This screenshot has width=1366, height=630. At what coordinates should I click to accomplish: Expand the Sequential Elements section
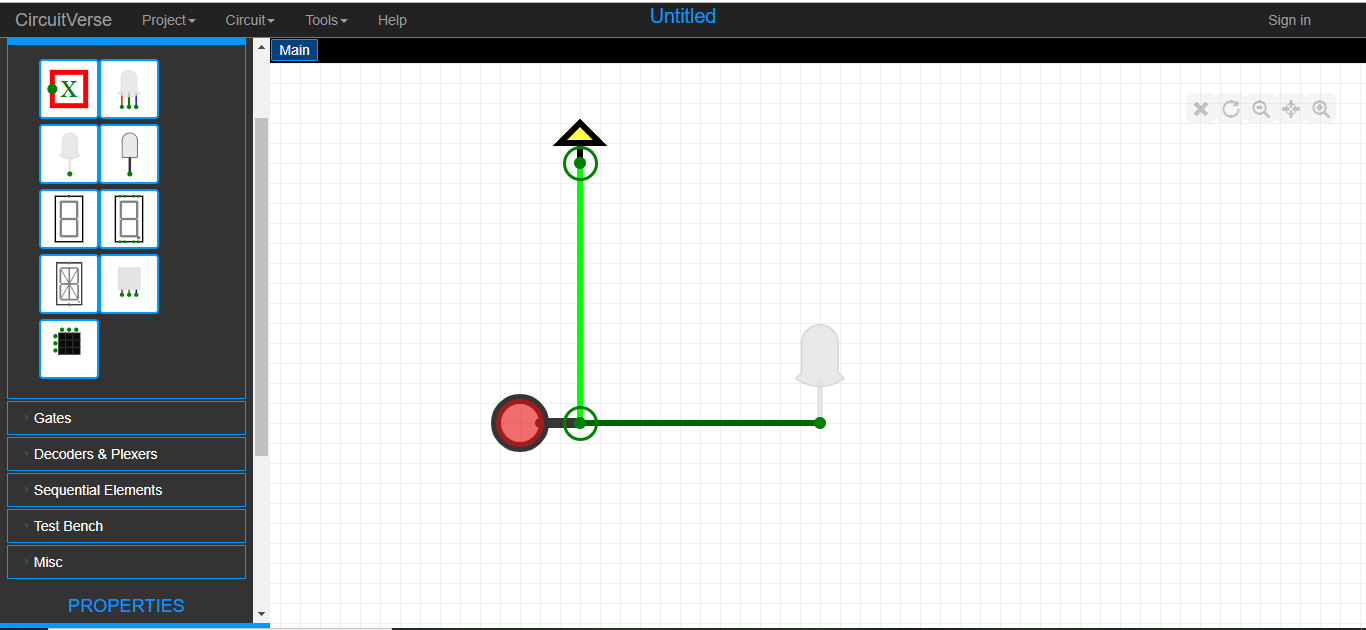(x=126, y=490)
